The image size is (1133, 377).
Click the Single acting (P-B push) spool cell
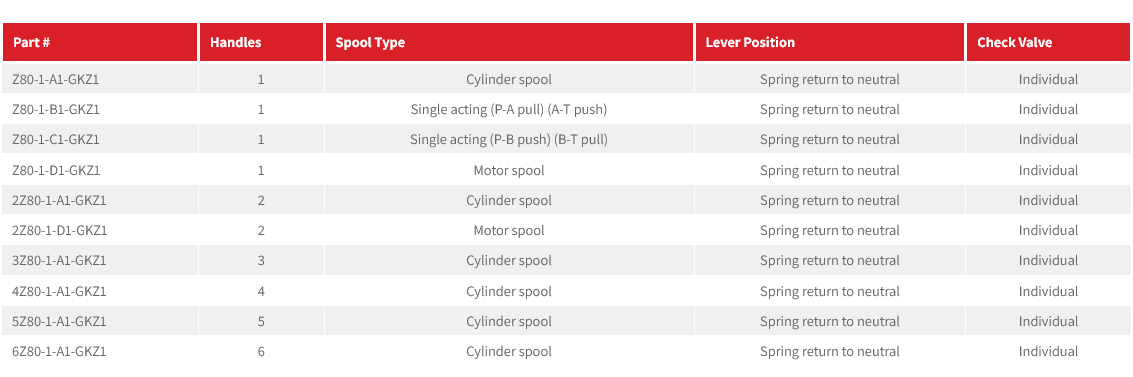click(x=509, y=139)
